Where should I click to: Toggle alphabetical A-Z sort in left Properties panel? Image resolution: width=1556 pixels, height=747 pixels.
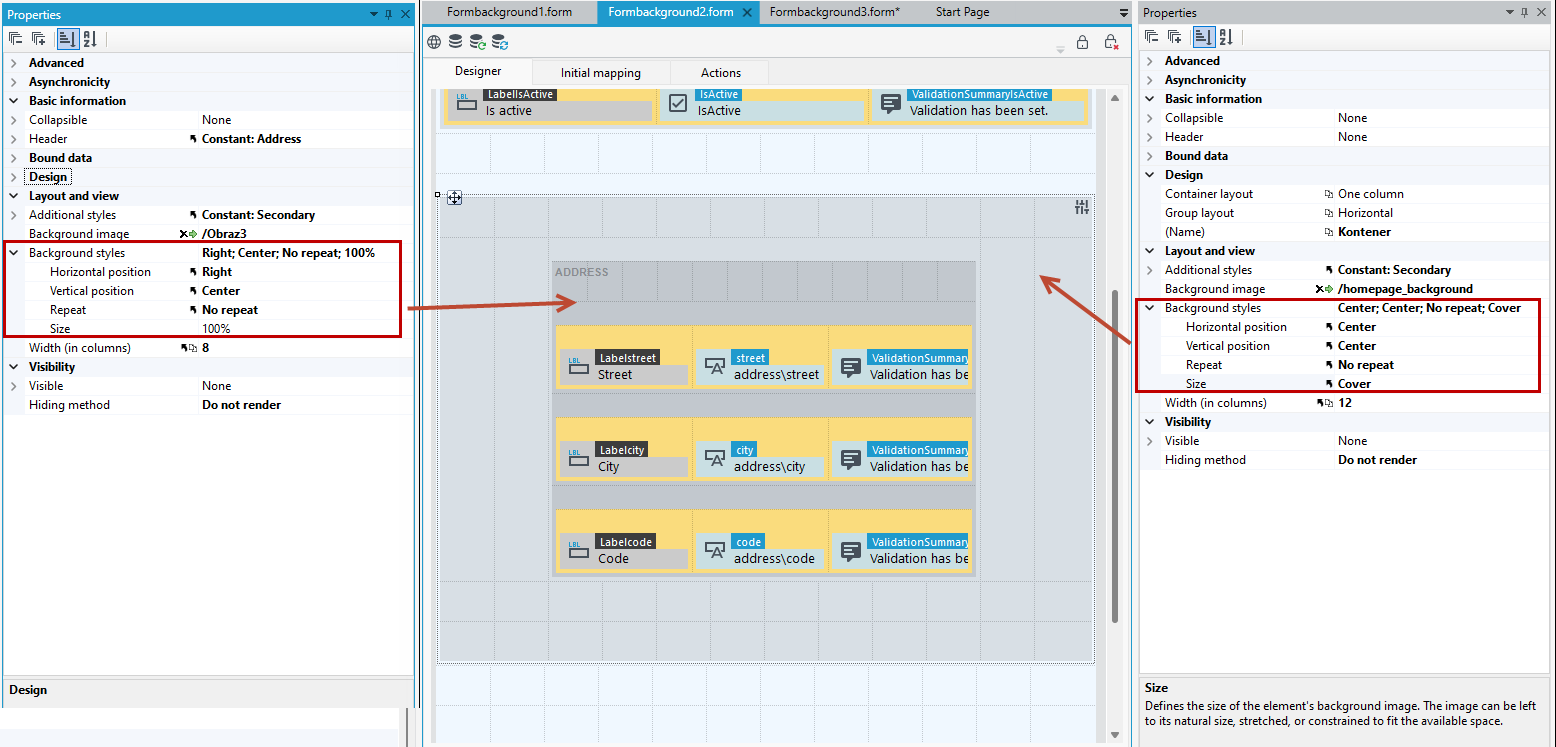click(x=90, y=39)
